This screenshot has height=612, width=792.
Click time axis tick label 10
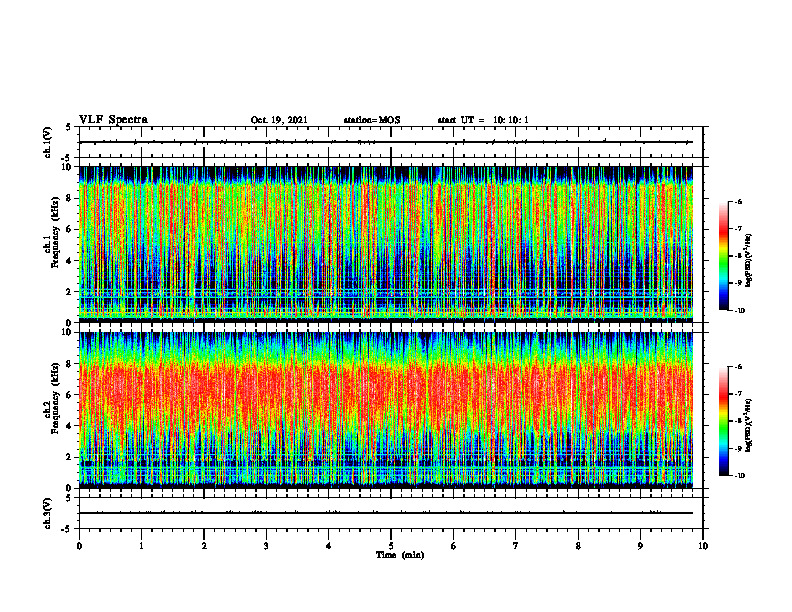703,546
